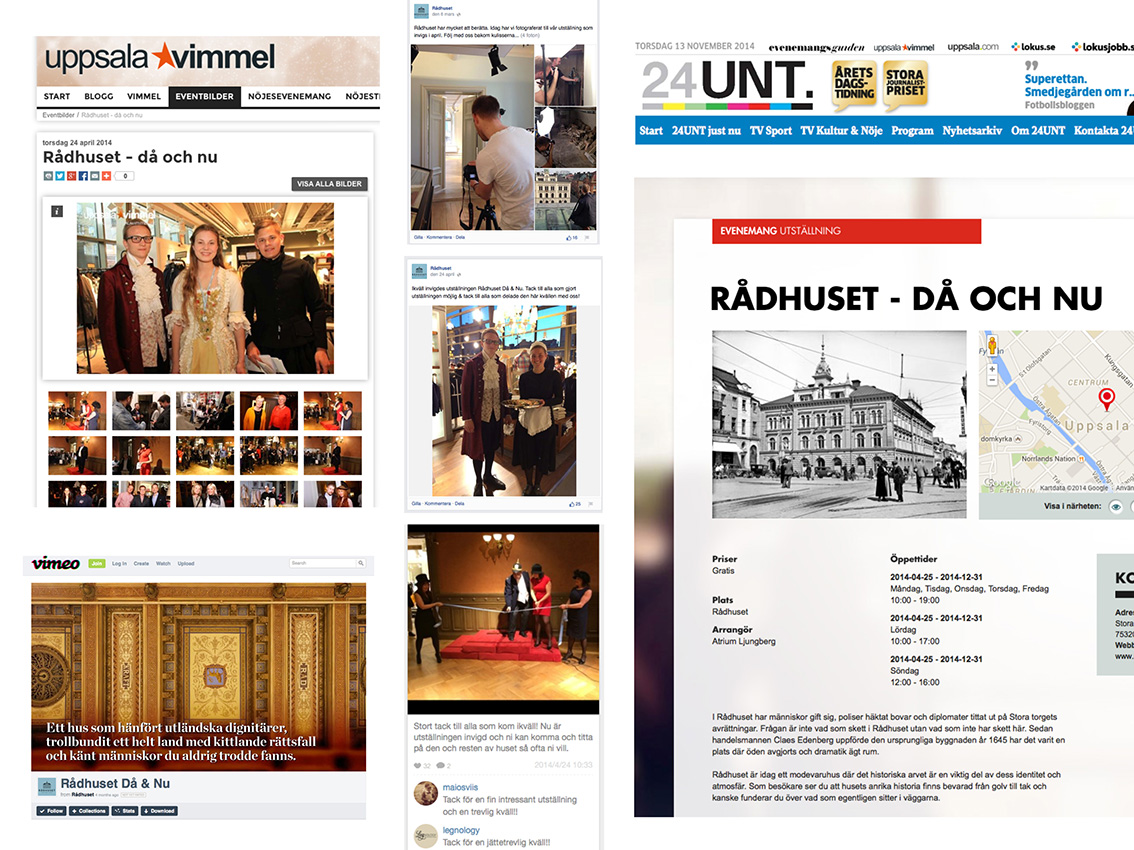Click Rådhuset avatar in second Facebook post
Screen dimensions: 1134x850
(419, 271)
